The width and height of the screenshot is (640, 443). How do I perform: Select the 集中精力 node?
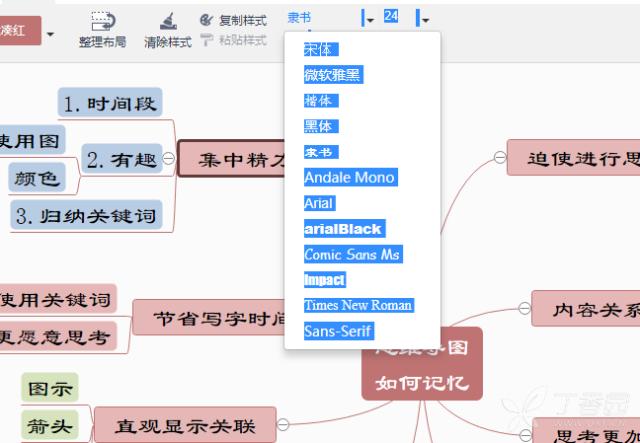231,158
